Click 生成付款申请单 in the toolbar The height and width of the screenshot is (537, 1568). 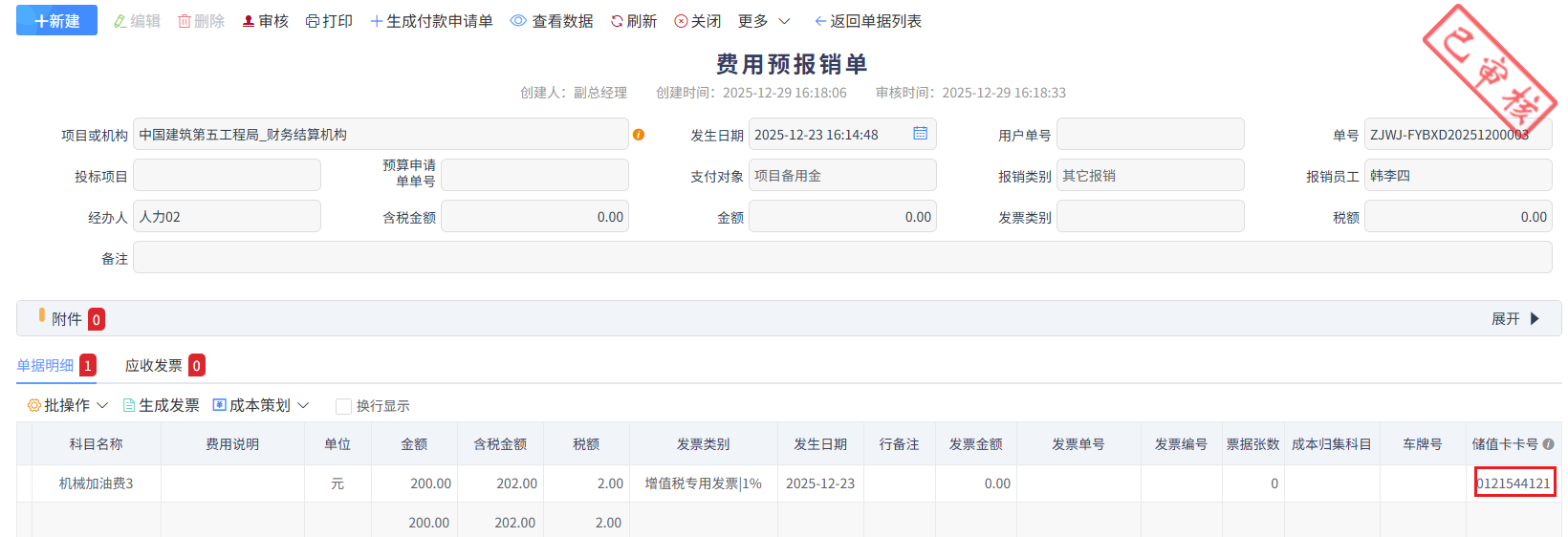point(431,21)
